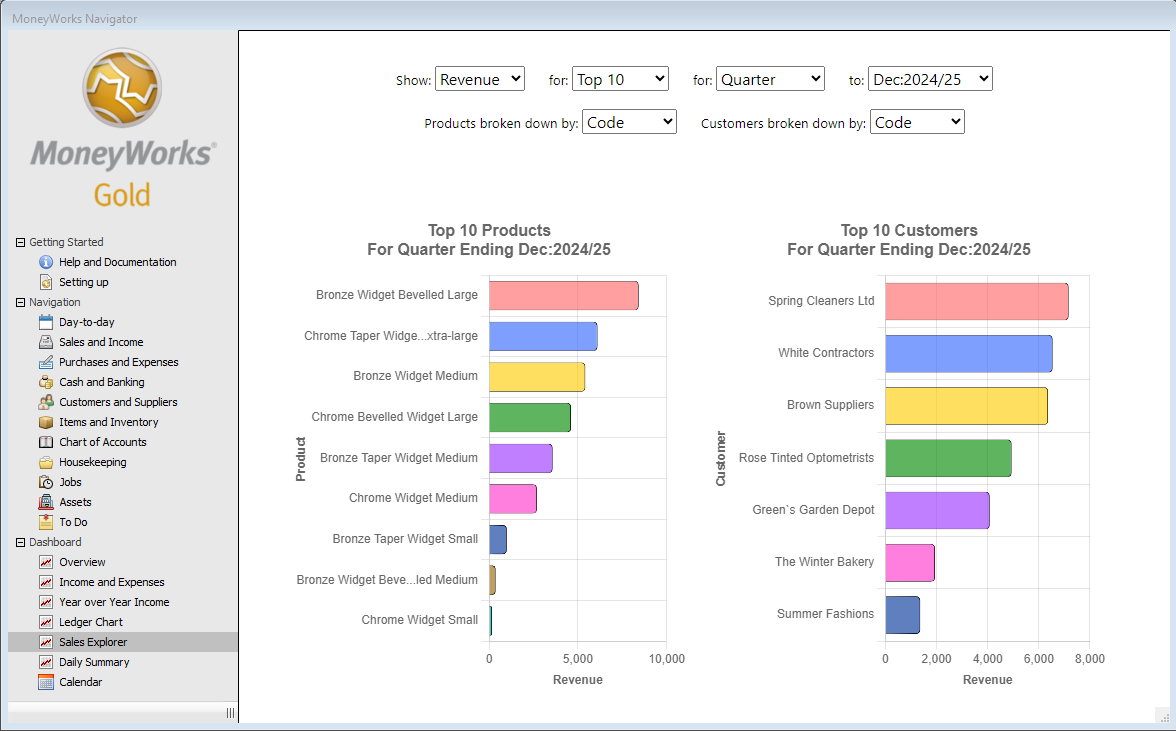Open the Chart of Accounts
This screenshot has width=1176, height=731.
coord(103,442)
